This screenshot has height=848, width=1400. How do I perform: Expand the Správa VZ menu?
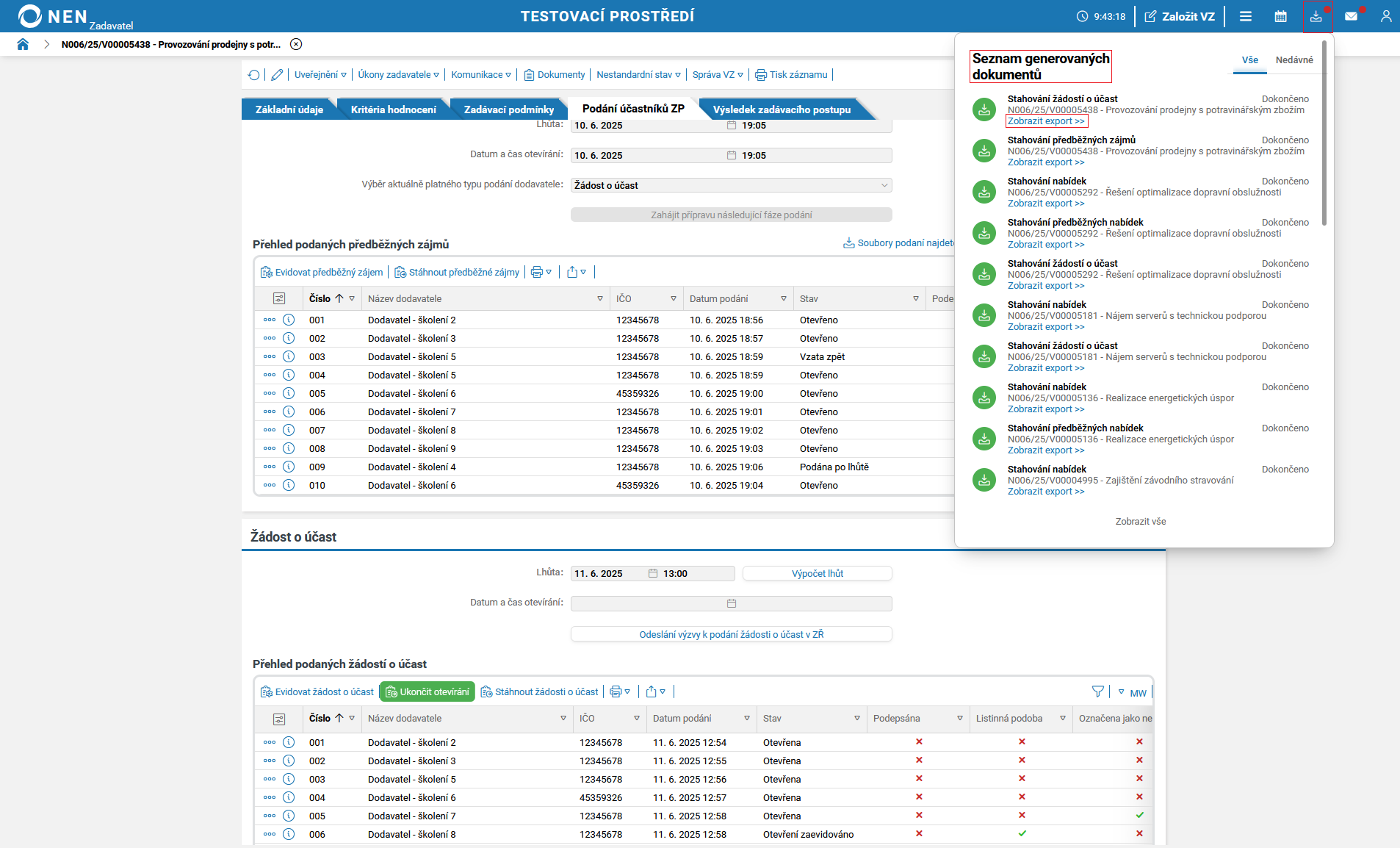coord(718,75)
